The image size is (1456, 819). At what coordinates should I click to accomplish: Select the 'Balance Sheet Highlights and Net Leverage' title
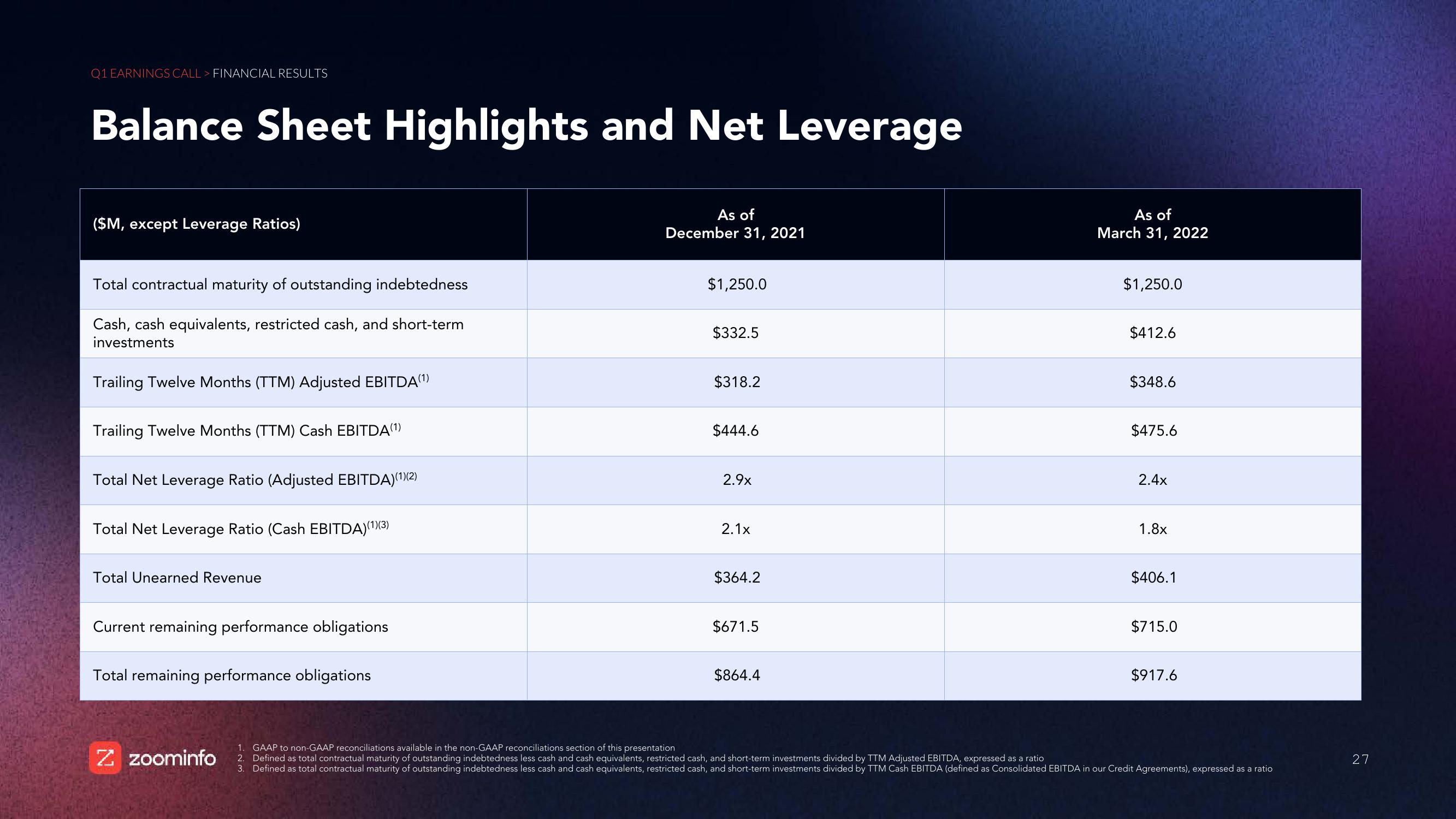[x=526, y=127]
